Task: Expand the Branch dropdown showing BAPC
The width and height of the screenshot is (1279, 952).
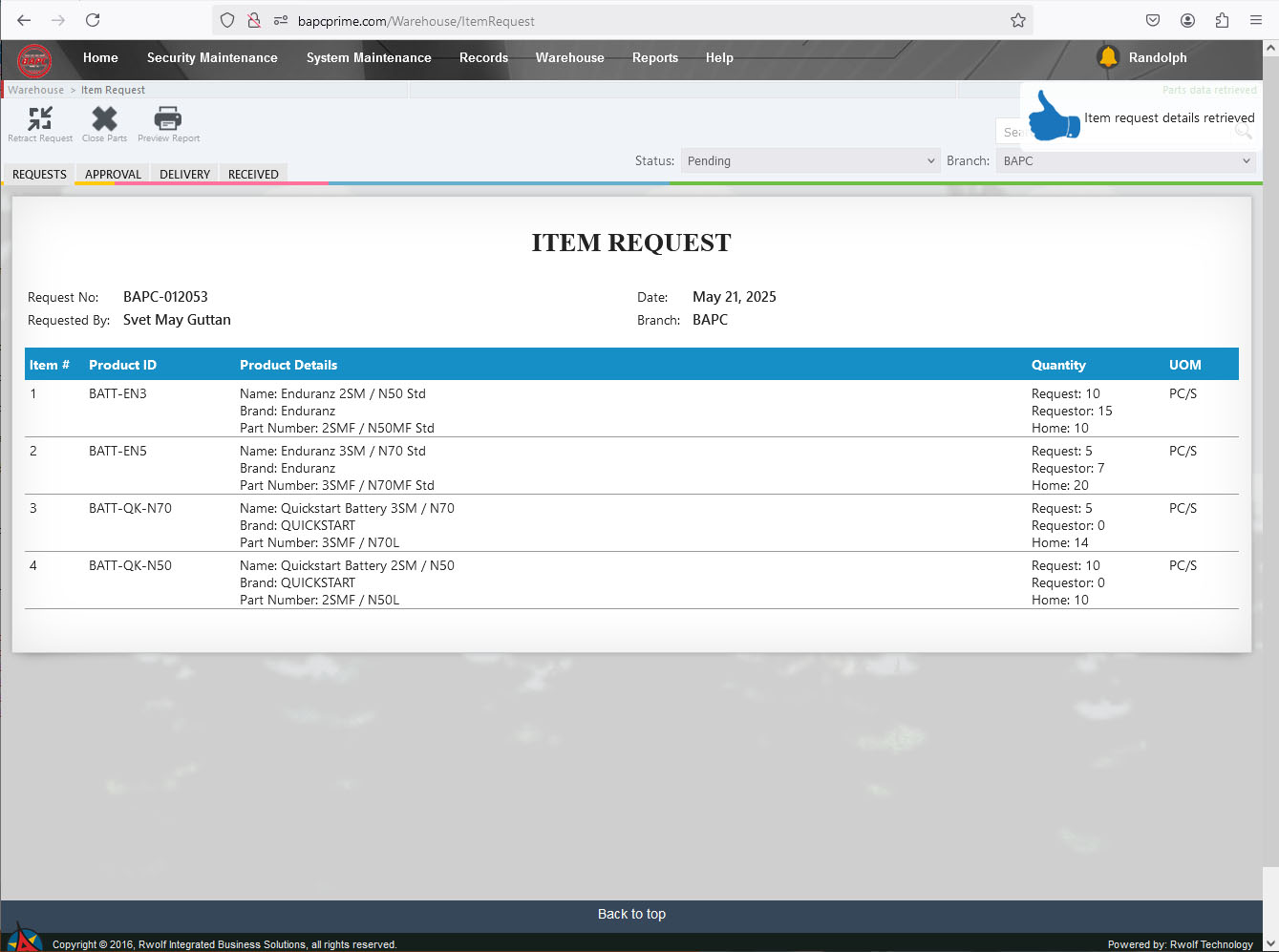Action: (x=1125, y=161)
